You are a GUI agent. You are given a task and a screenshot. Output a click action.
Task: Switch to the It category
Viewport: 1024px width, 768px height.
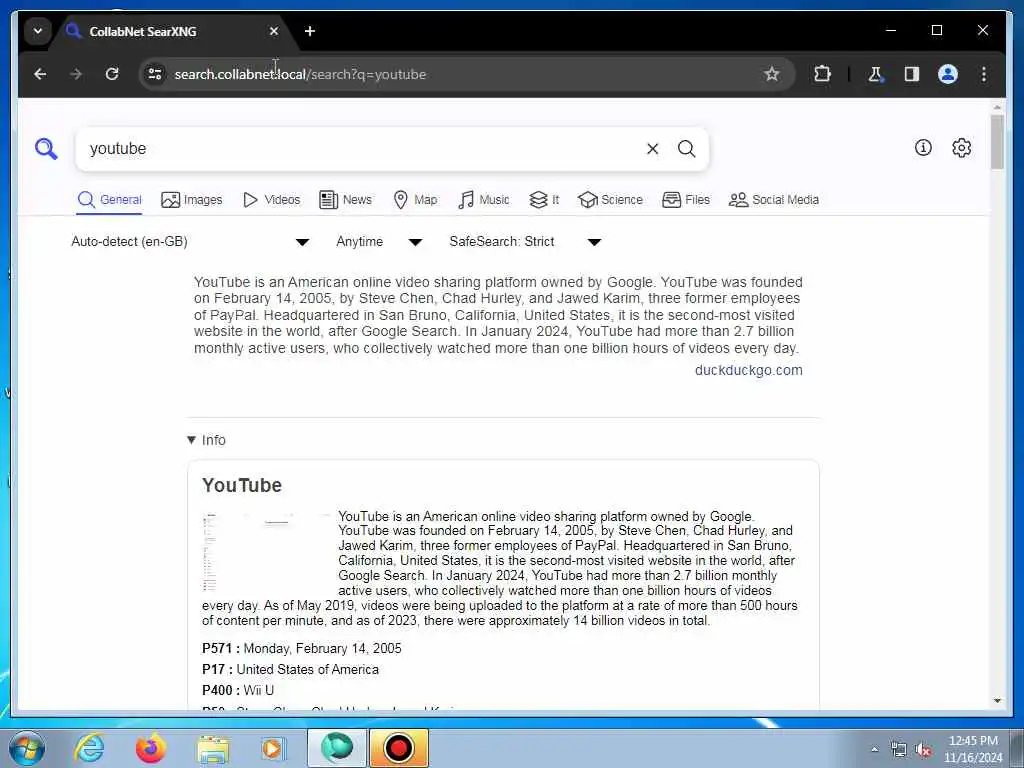(x=544, y=200)
